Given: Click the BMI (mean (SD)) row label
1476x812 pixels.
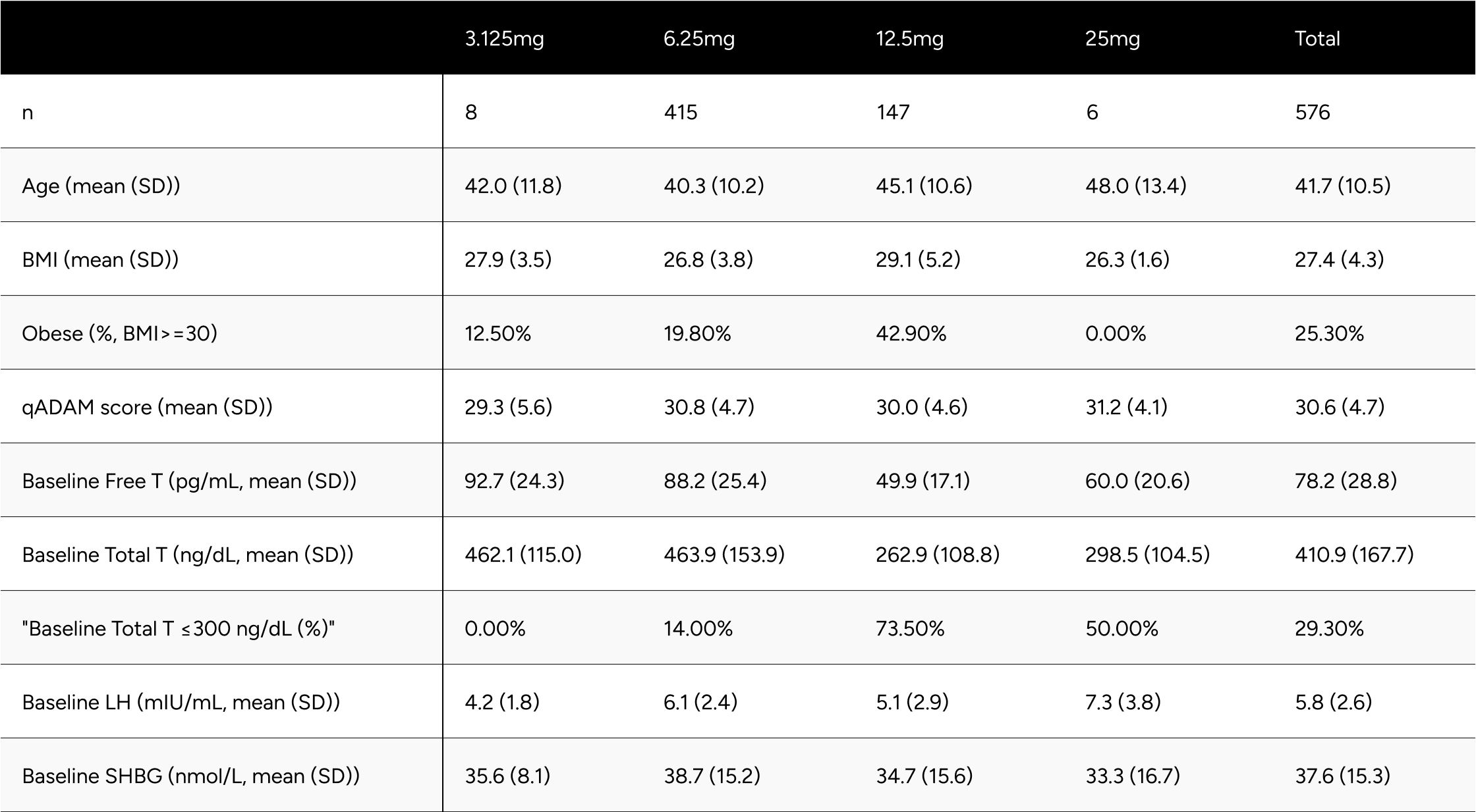Looking at the screenshot, I should pyautogui.click(x=100, y=260).
